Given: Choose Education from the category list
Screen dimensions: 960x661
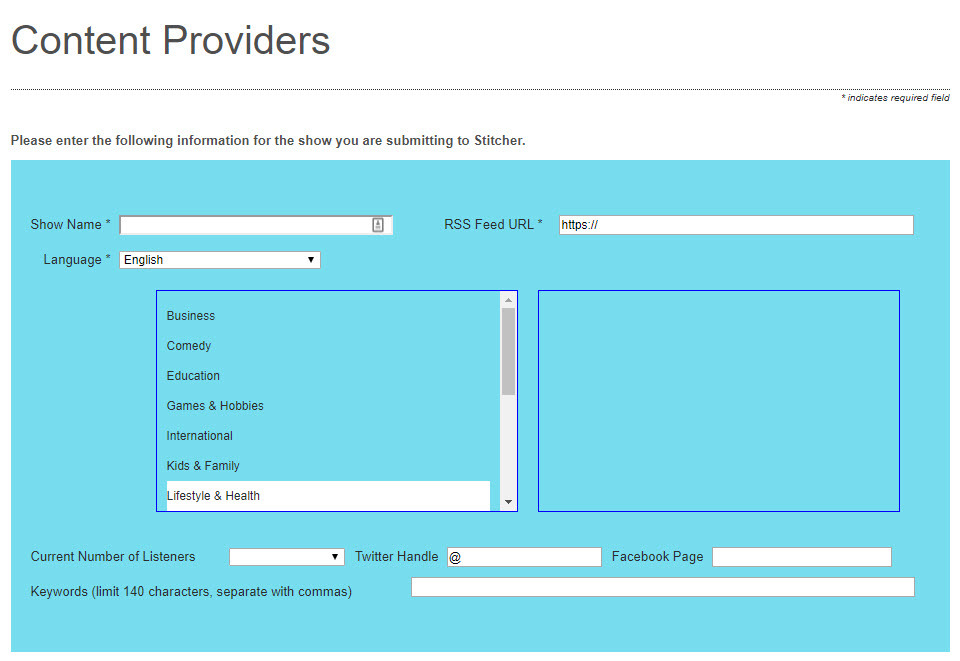Looking at the screenshot, I should pyautogui.click(x=328, y=376).
